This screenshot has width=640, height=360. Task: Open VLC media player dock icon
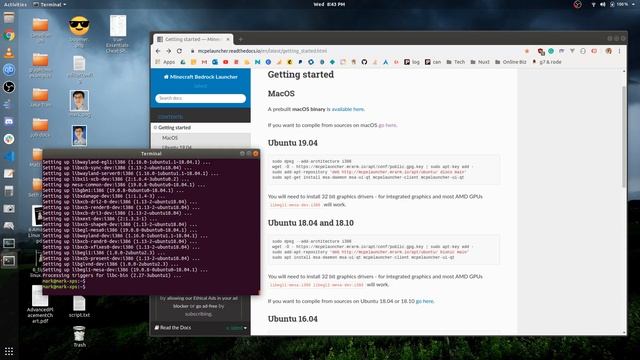click(9, 53)
